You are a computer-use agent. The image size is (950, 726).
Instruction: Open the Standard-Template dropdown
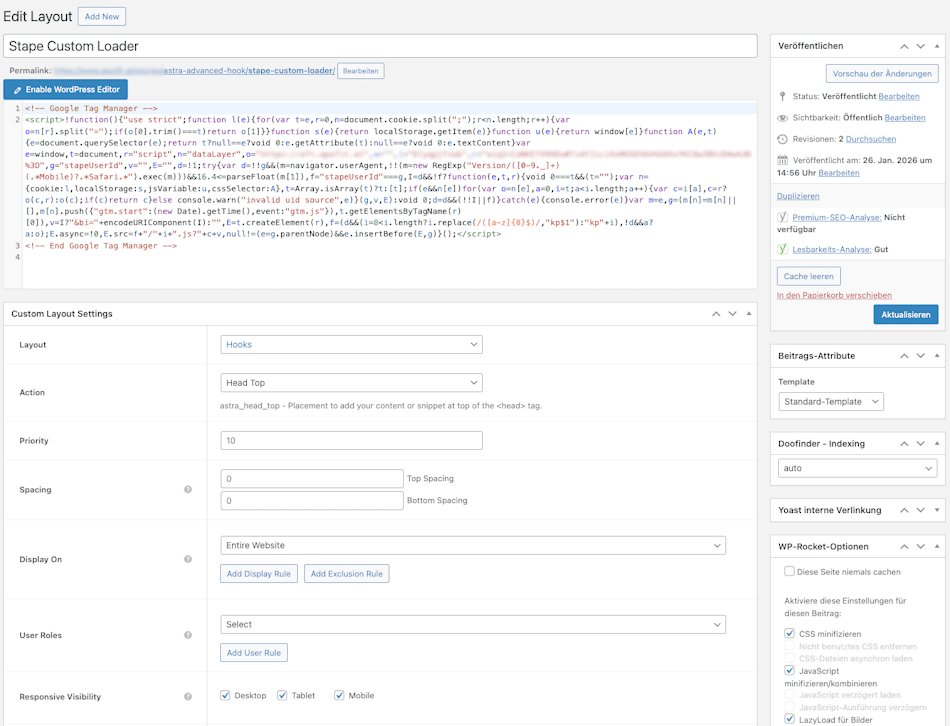(831, 402)
